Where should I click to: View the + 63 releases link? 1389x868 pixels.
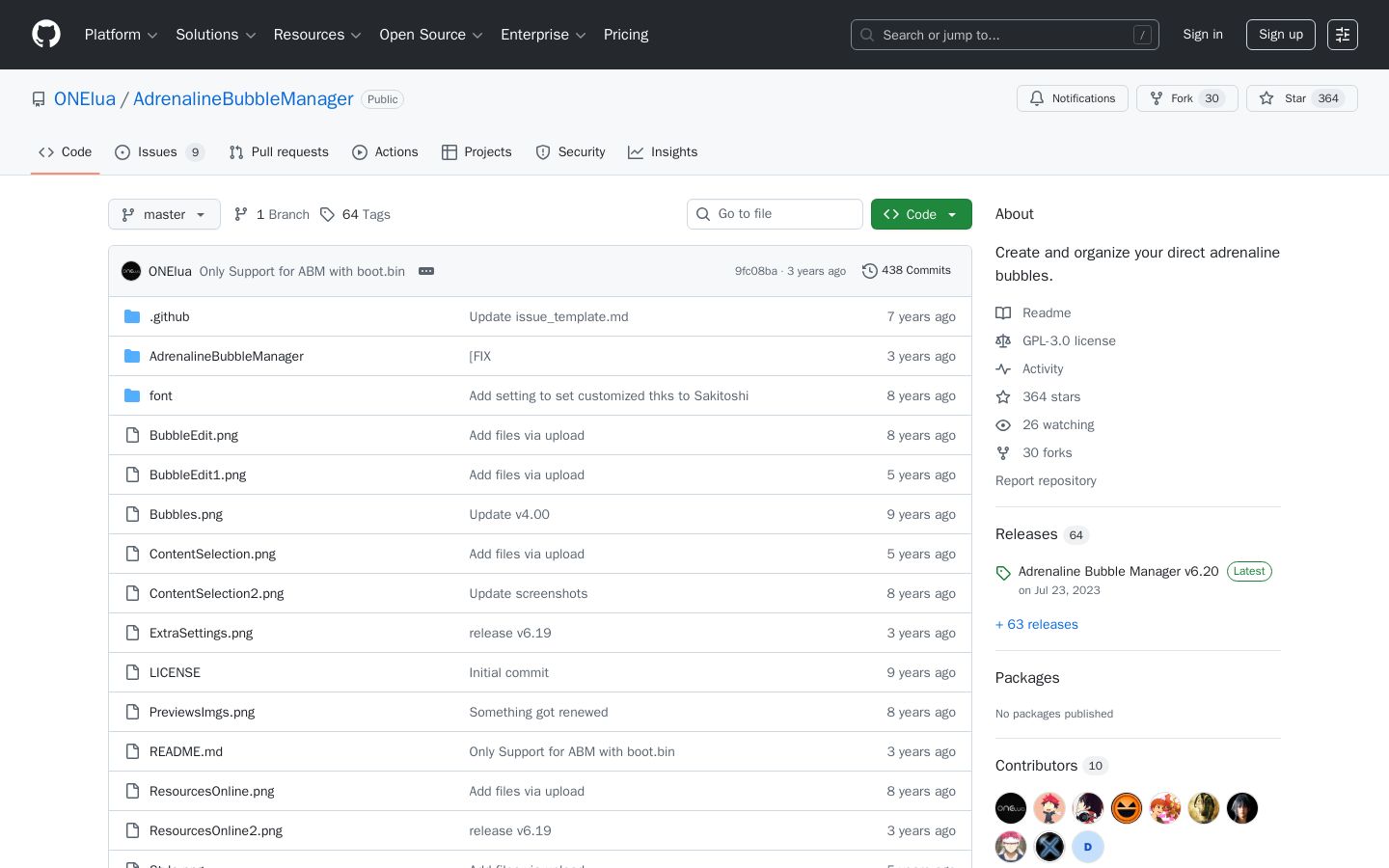[1037, 624]
